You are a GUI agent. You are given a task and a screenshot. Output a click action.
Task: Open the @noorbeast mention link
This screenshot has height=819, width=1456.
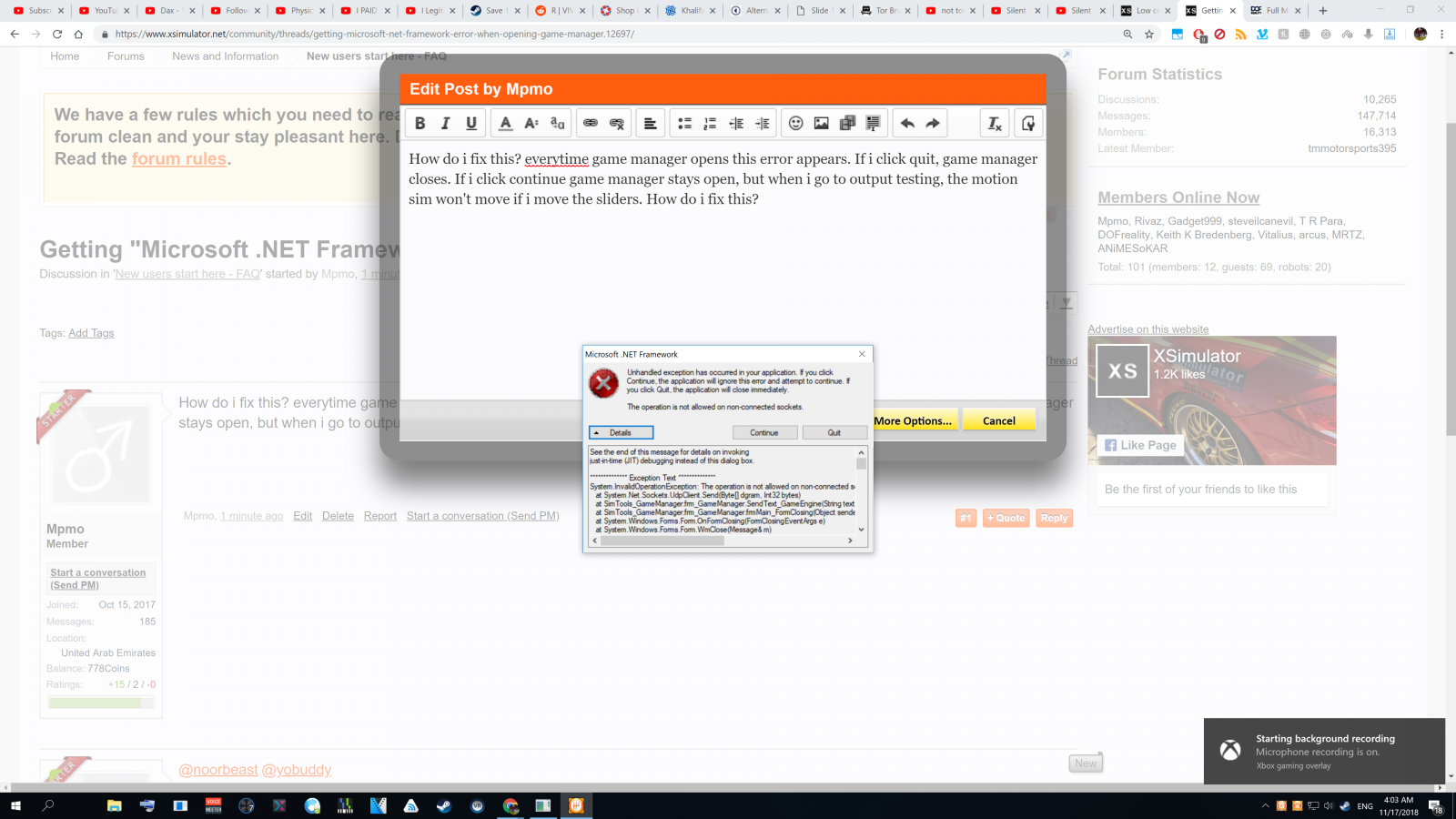pyautogui.click(x=218, y=770)
